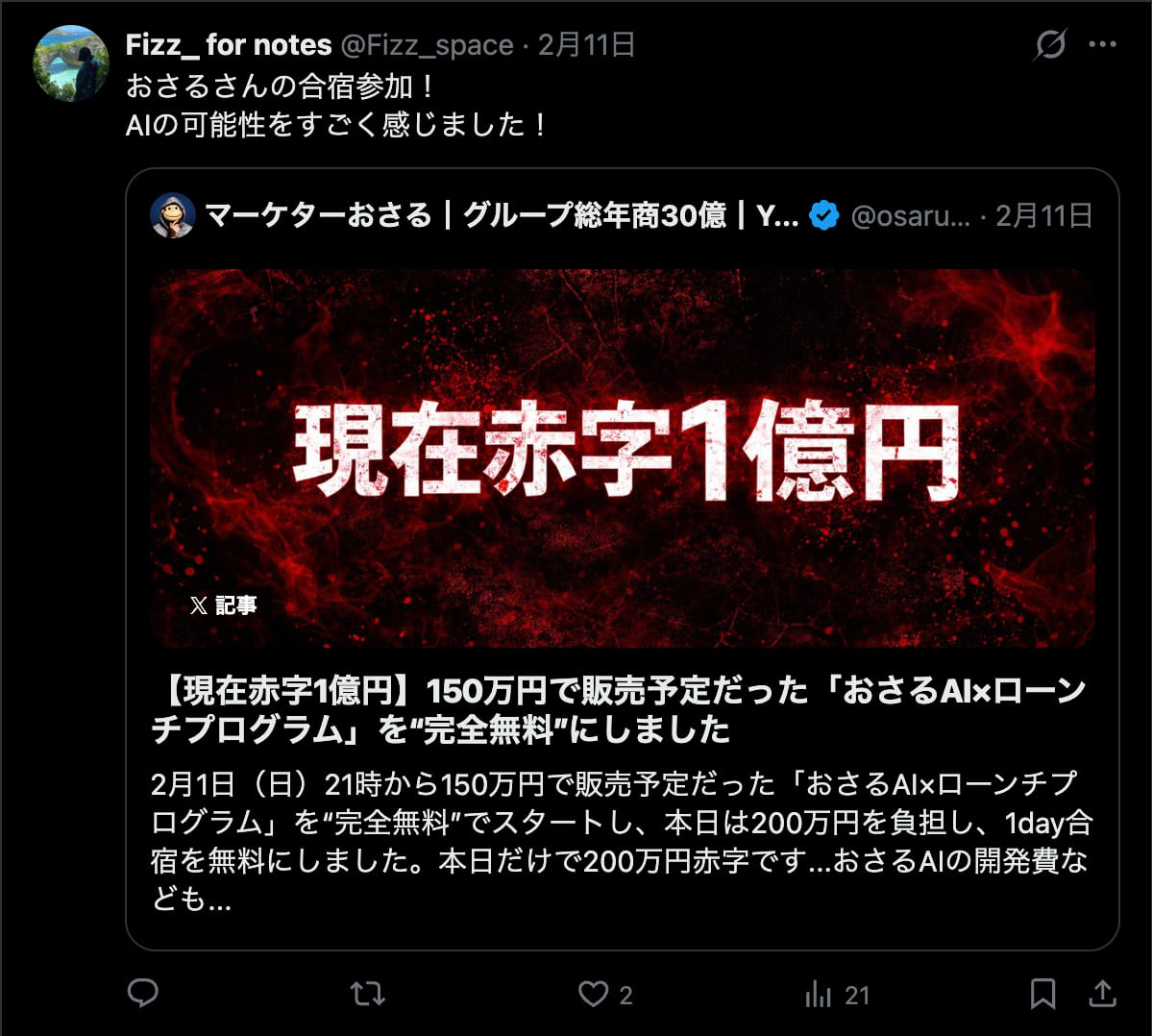Open quoted @osaru handle
1152x1036 pixels.
coord(910,216)
